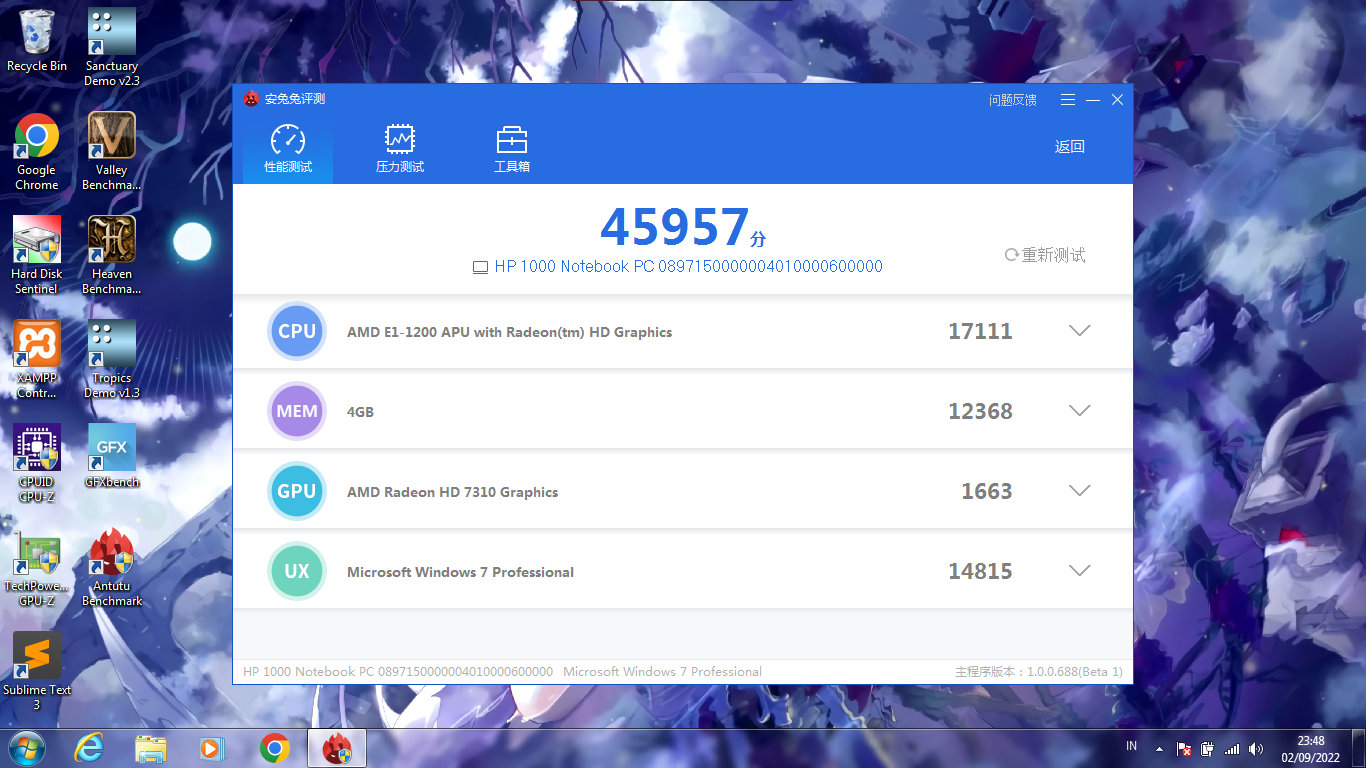
Task: Open Windows Media Player from the taskbar
Action: 212,748
